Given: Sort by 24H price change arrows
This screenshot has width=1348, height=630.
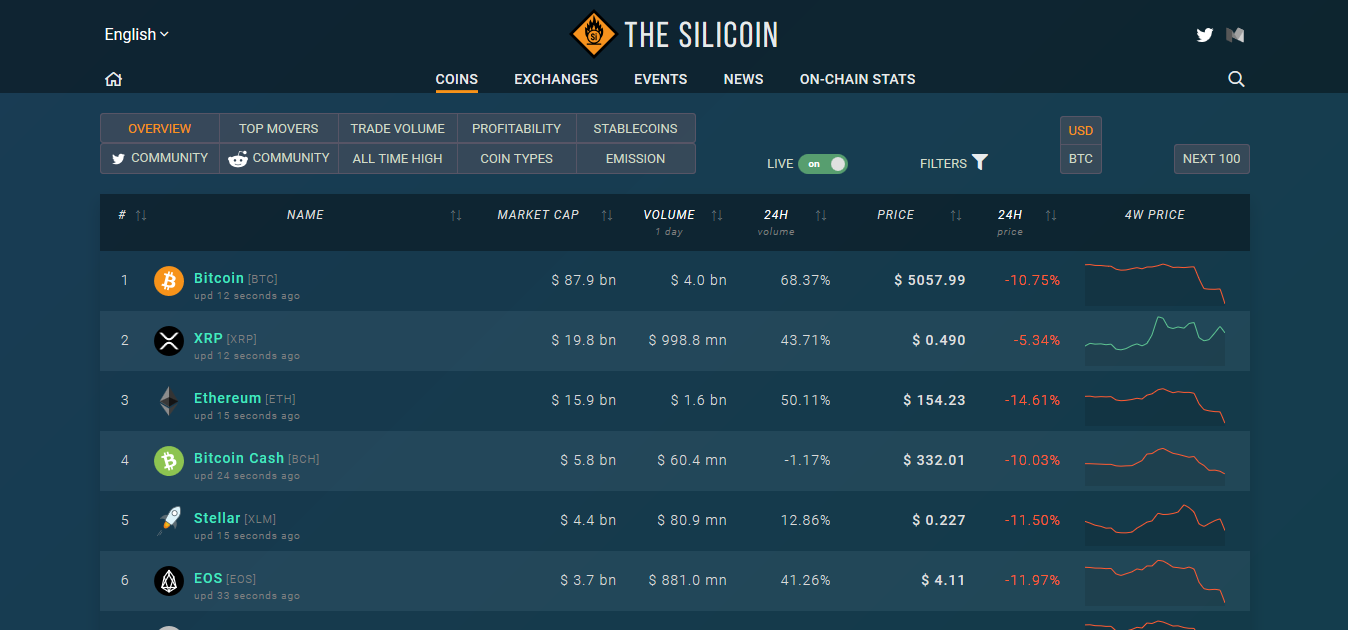Looking at the screenshot, I should [x=1051, y=215].
